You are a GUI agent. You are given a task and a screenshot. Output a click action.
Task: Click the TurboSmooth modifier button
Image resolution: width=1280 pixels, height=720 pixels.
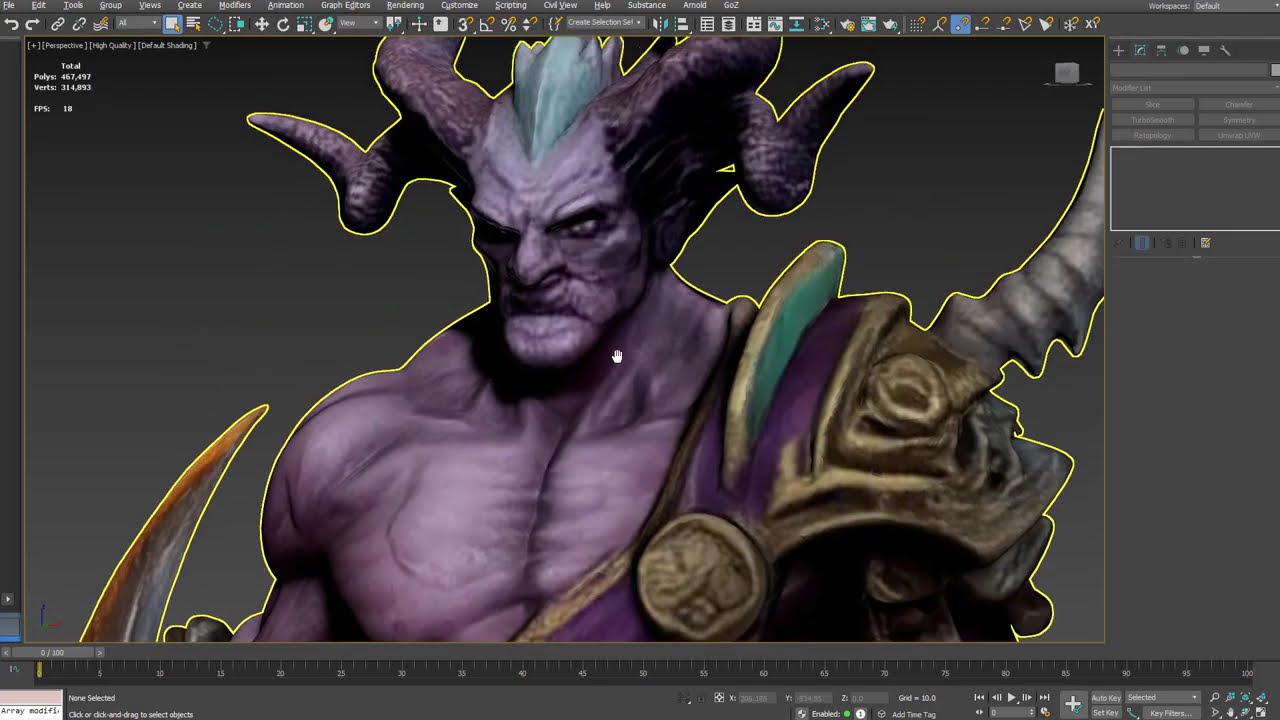coord(1153,120)
